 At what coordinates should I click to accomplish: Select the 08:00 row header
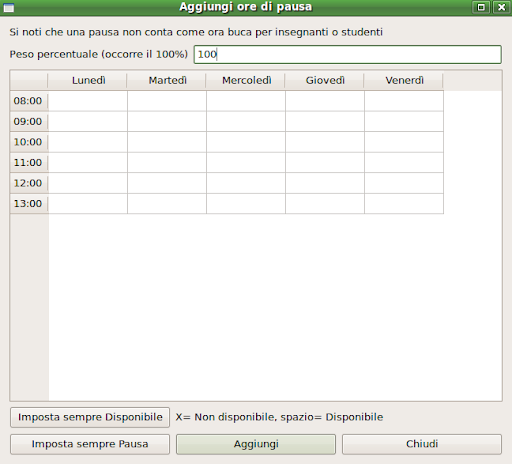29,101
